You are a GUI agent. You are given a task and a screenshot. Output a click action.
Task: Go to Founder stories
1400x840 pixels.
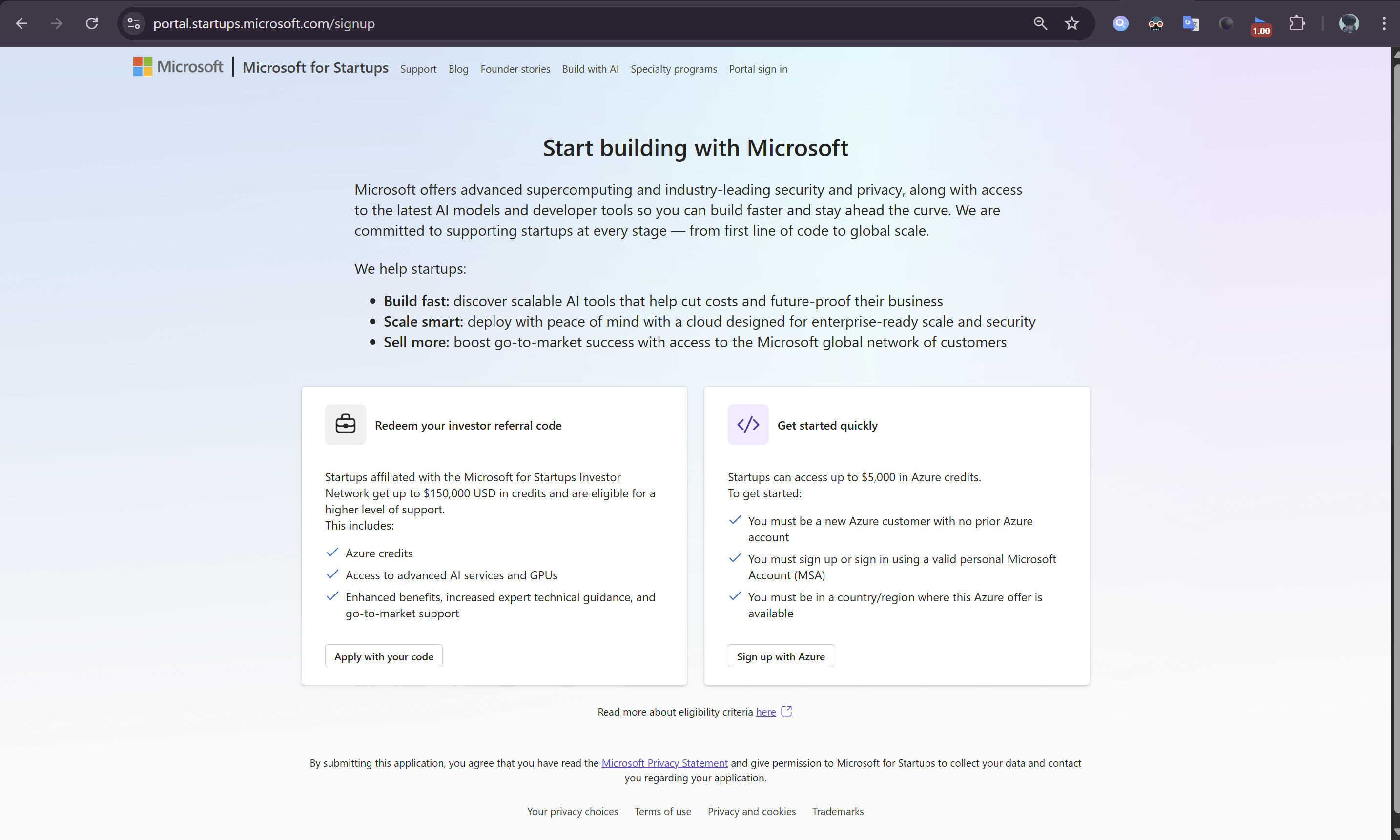point(515,69)
